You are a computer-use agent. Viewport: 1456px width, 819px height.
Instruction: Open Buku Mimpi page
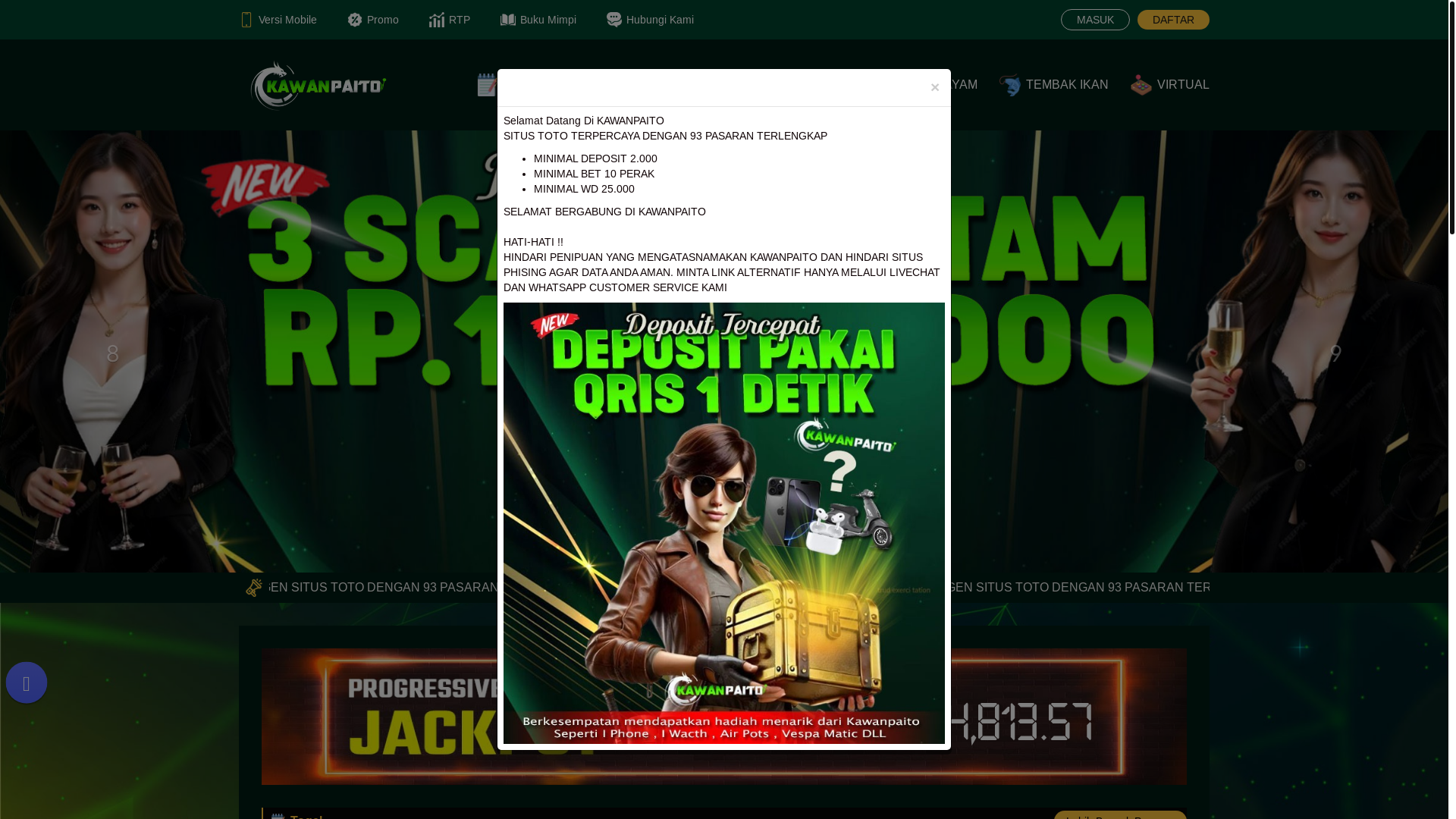(538, 20)
